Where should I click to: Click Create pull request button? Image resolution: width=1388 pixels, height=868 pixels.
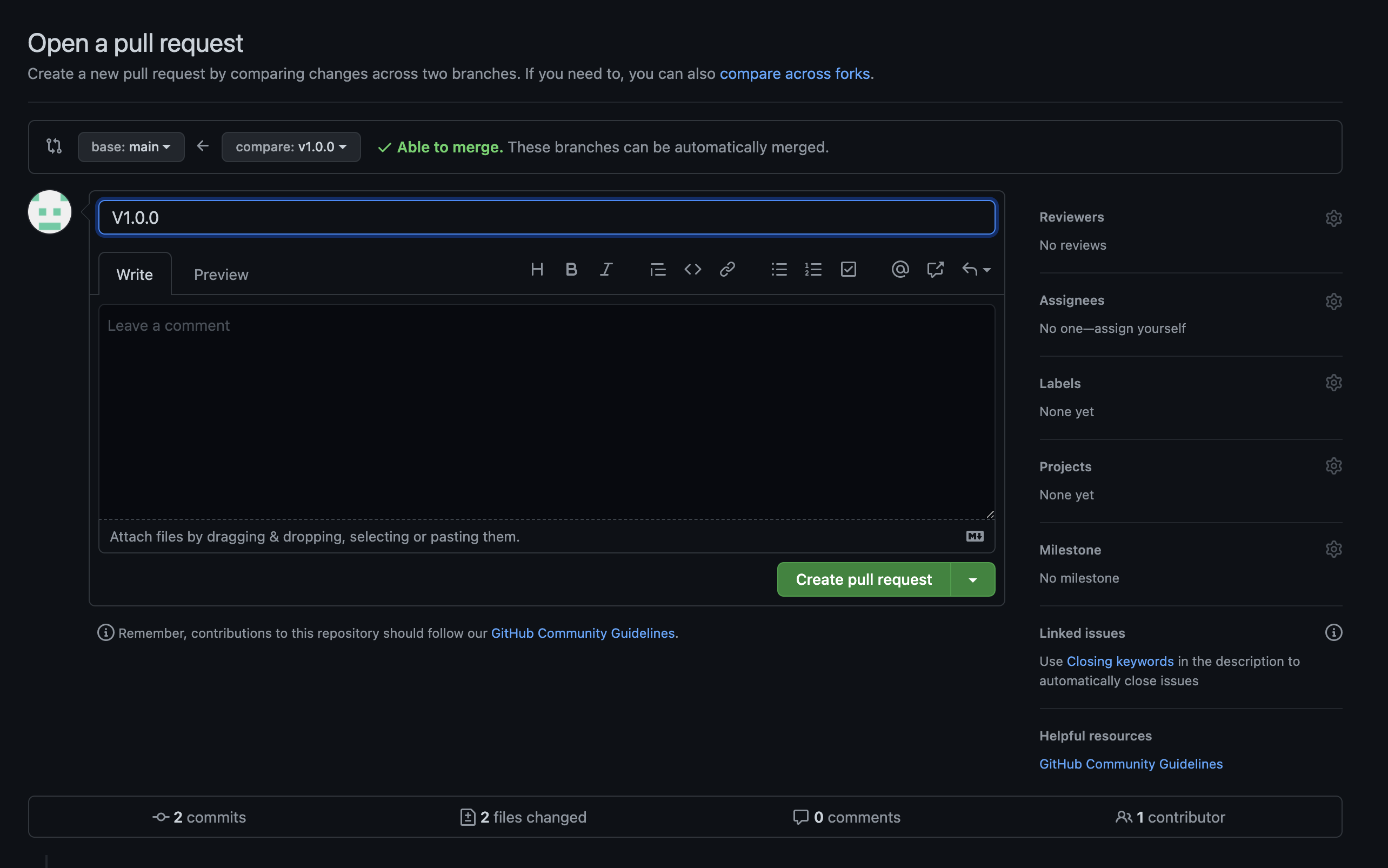(x=863, y=580)
